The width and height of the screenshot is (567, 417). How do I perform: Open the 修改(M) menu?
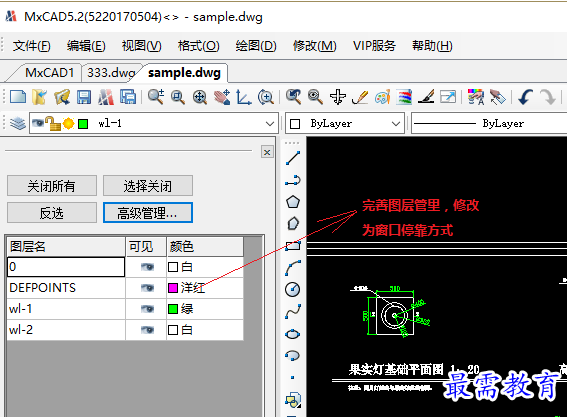(x=315, y=46)
